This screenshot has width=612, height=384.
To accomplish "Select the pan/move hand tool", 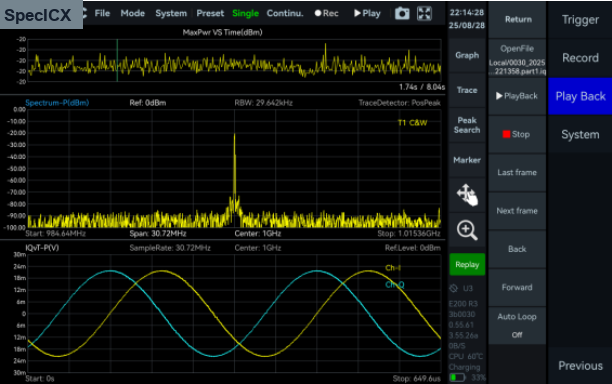I will pyautogui.click(x=467, y=195).
